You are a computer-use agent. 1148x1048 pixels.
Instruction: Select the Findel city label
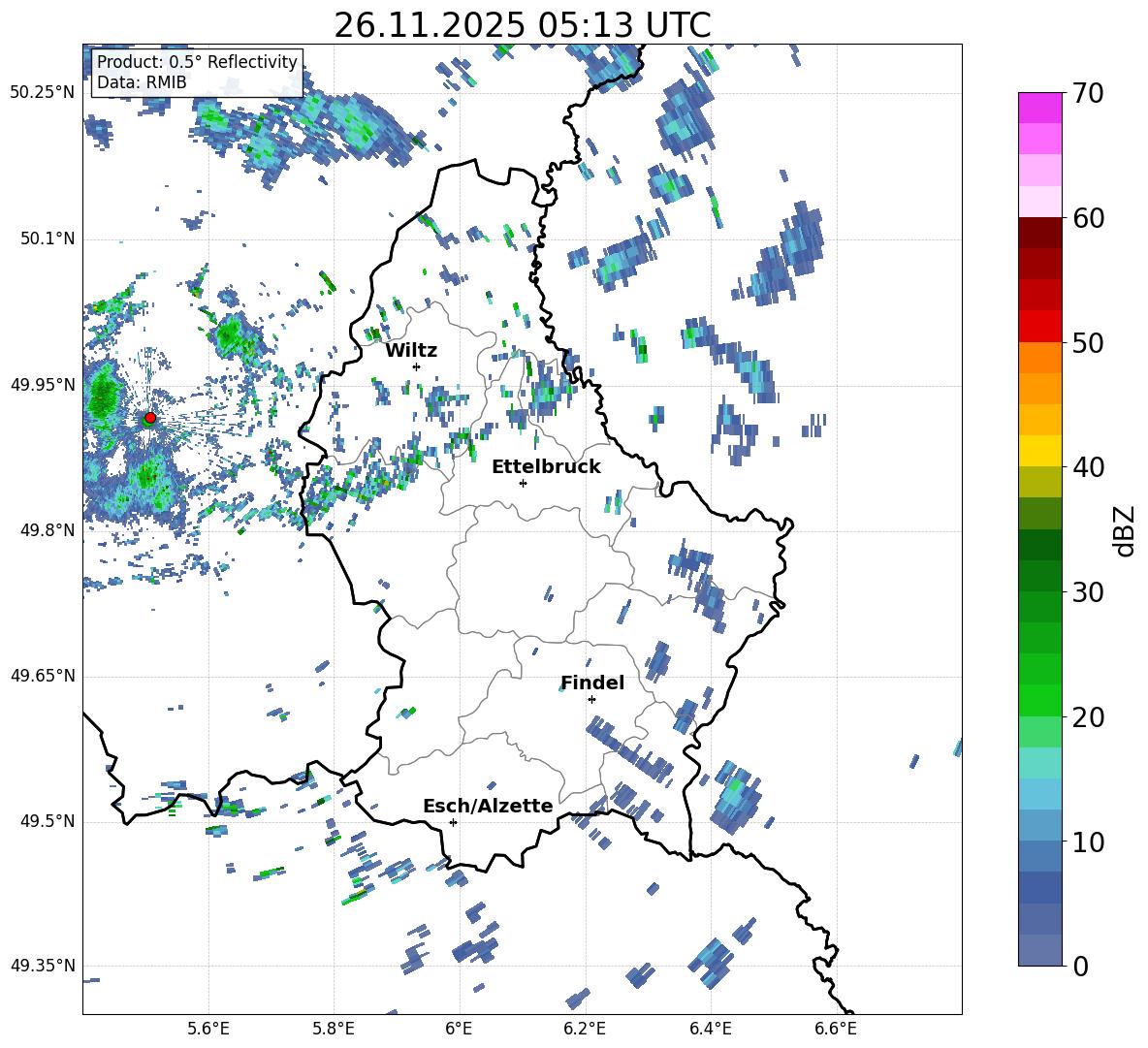click(592, 683)
